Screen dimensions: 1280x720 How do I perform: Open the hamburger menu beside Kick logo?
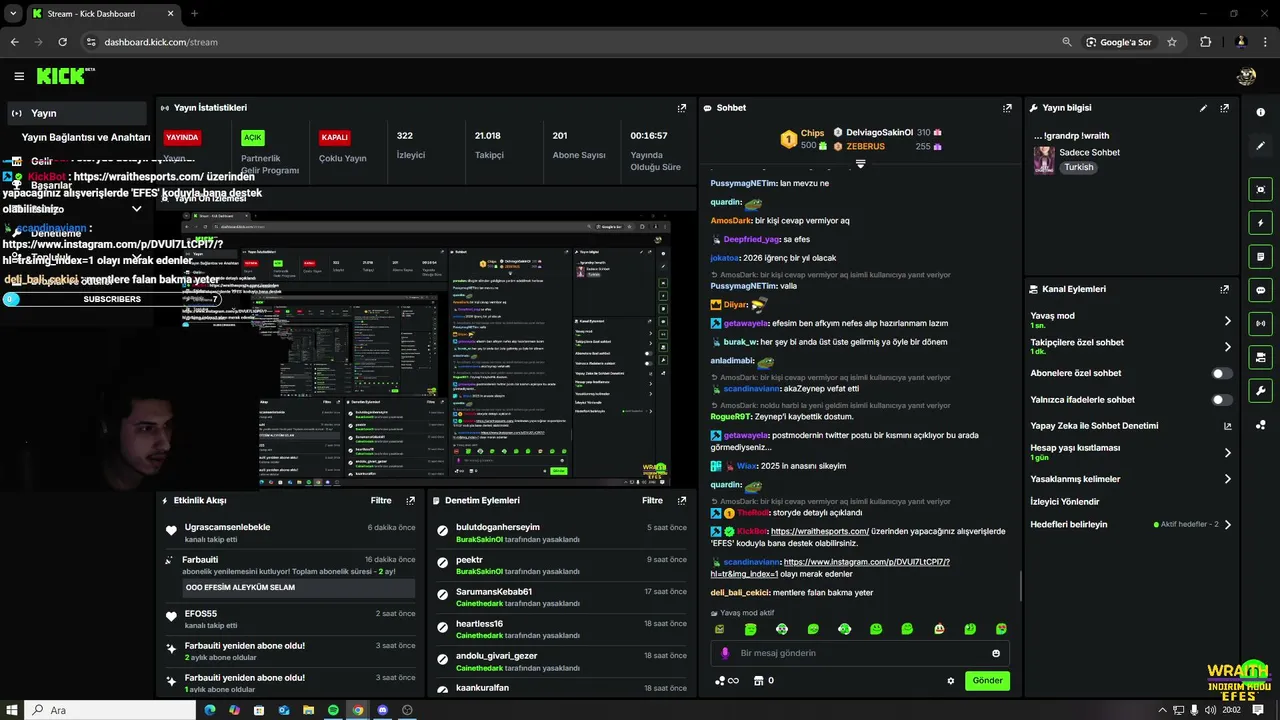(x=19, y=76)
